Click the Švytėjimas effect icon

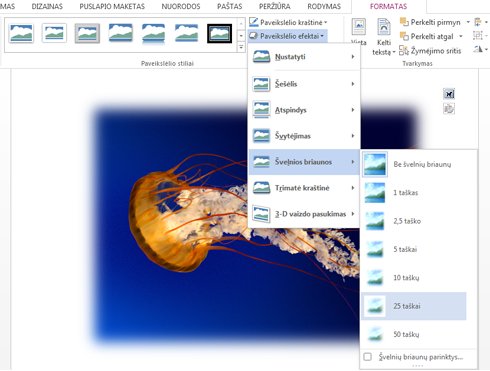point(261,136)
